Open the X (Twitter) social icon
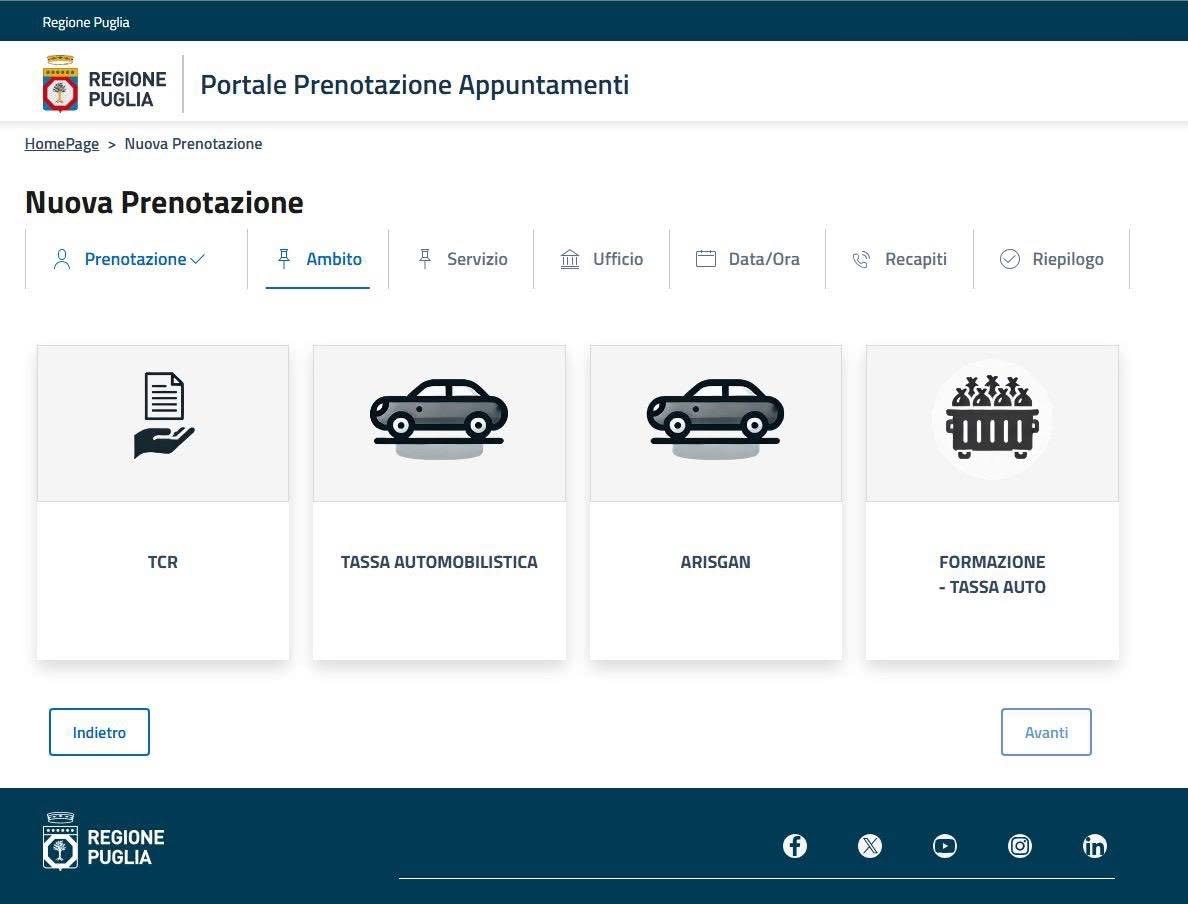This screenshot has height=904, width=1188. tap(870, 846)
